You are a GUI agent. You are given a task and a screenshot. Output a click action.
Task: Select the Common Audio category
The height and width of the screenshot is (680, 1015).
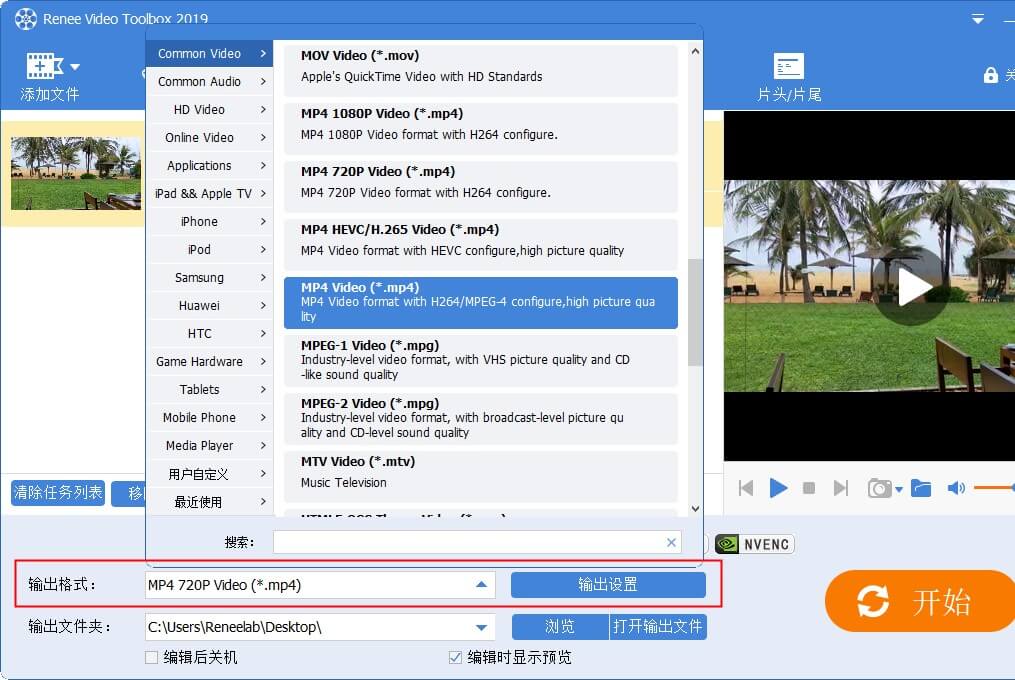click(210, 82)
